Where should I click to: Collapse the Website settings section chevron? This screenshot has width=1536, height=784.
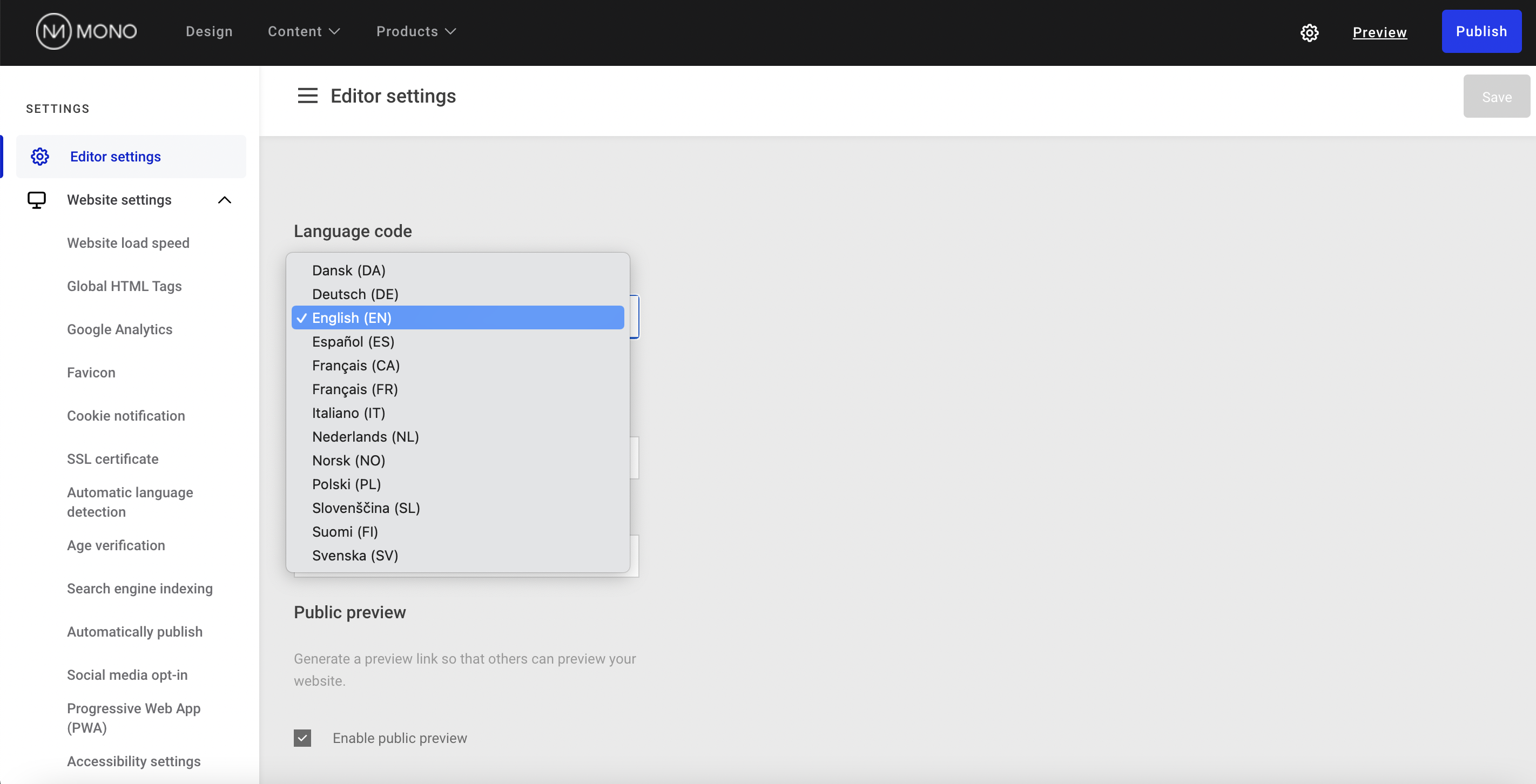coord(224,200)
